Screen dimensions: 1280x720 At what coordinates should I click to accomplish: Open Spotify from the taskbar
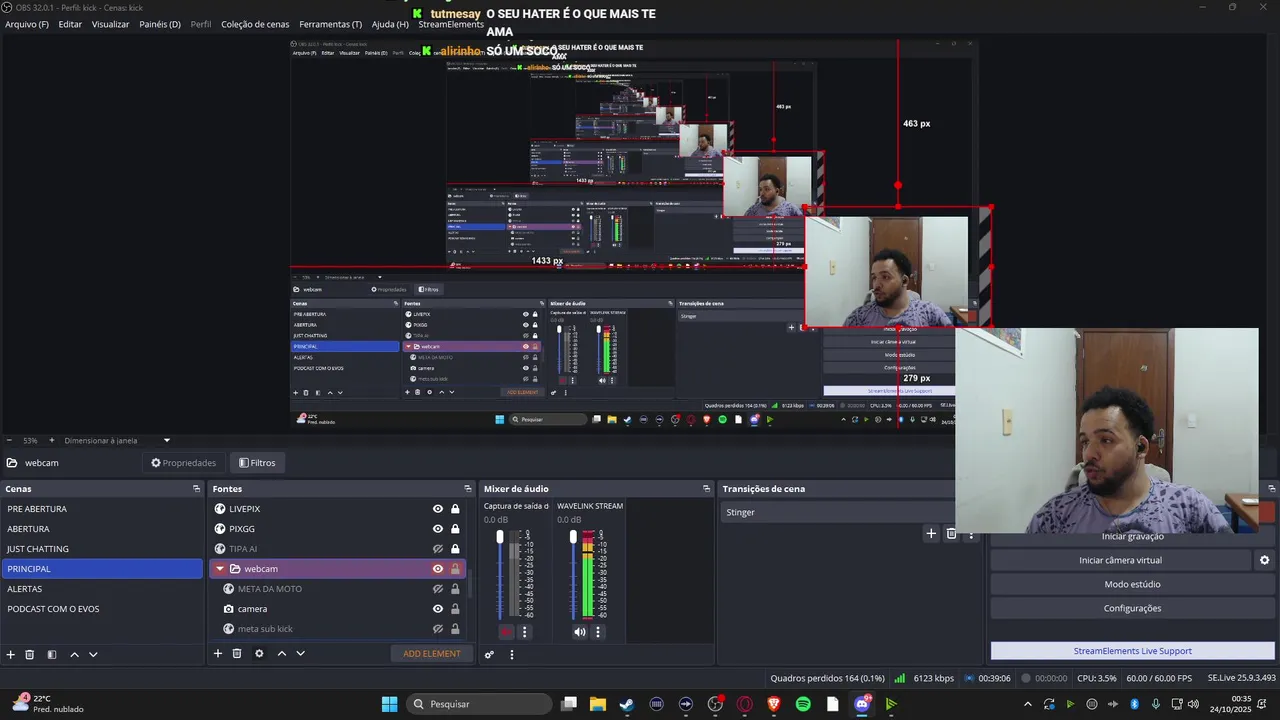[x=803, y=704]
